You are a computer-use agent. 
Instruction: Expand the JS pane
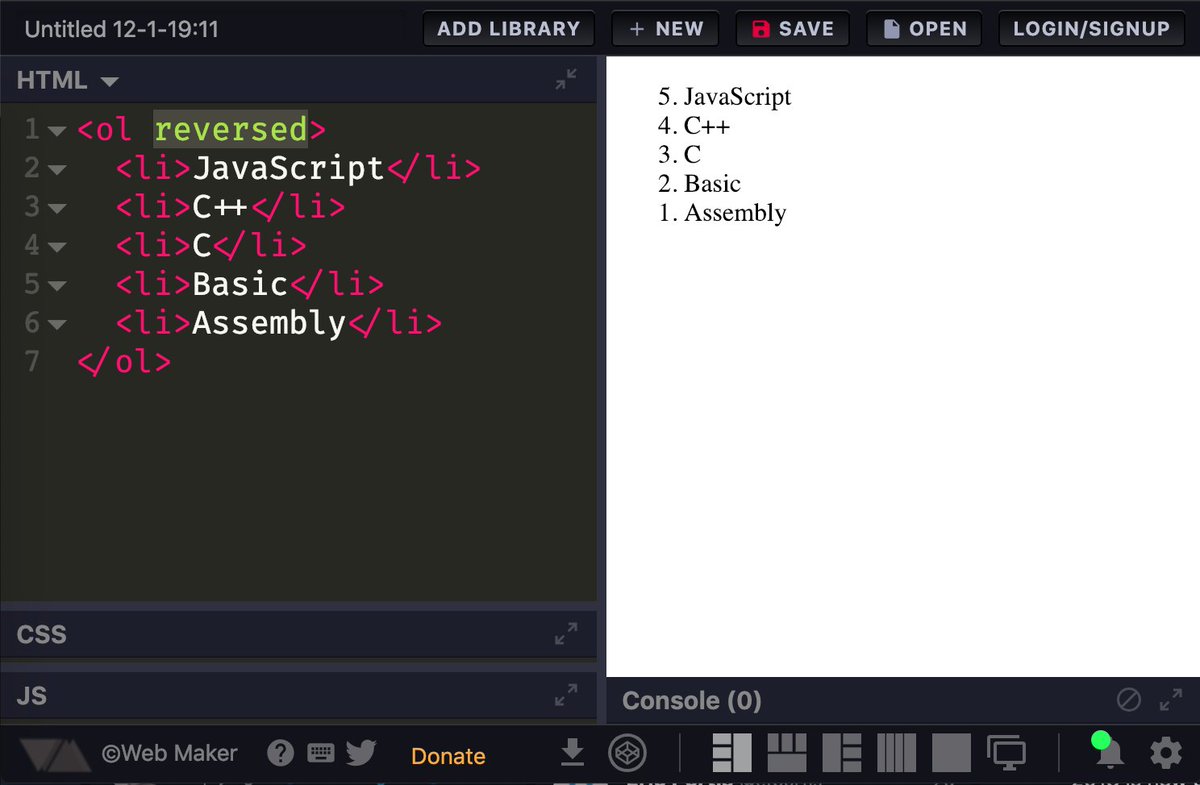[x=567, y=694]
